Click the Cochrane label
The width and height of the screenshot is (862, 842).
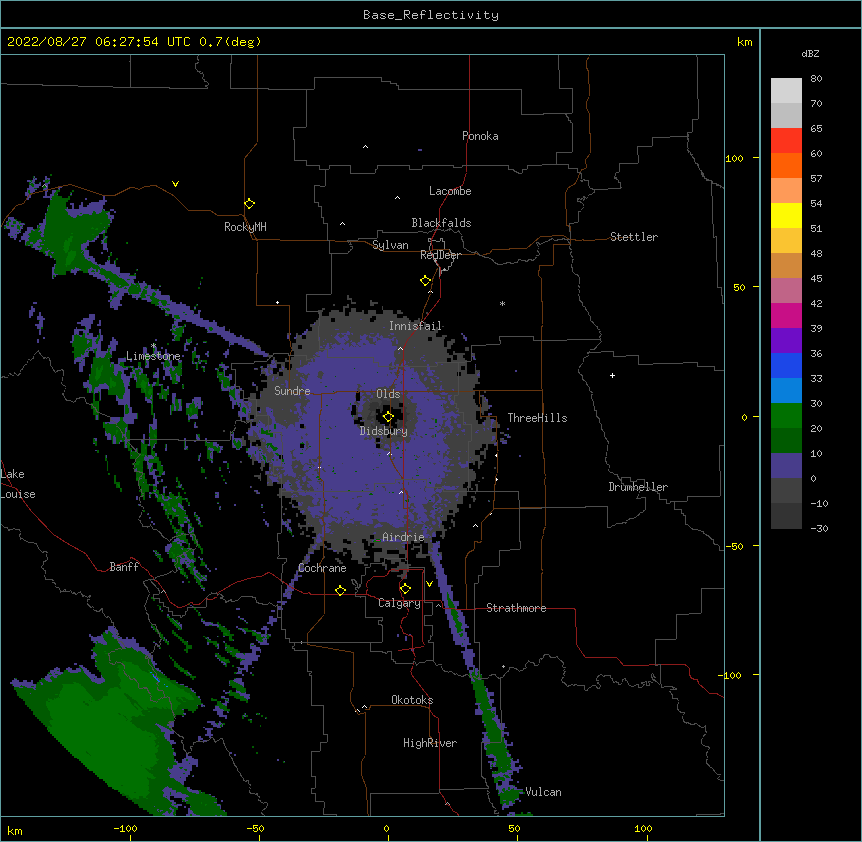point(322,568)
